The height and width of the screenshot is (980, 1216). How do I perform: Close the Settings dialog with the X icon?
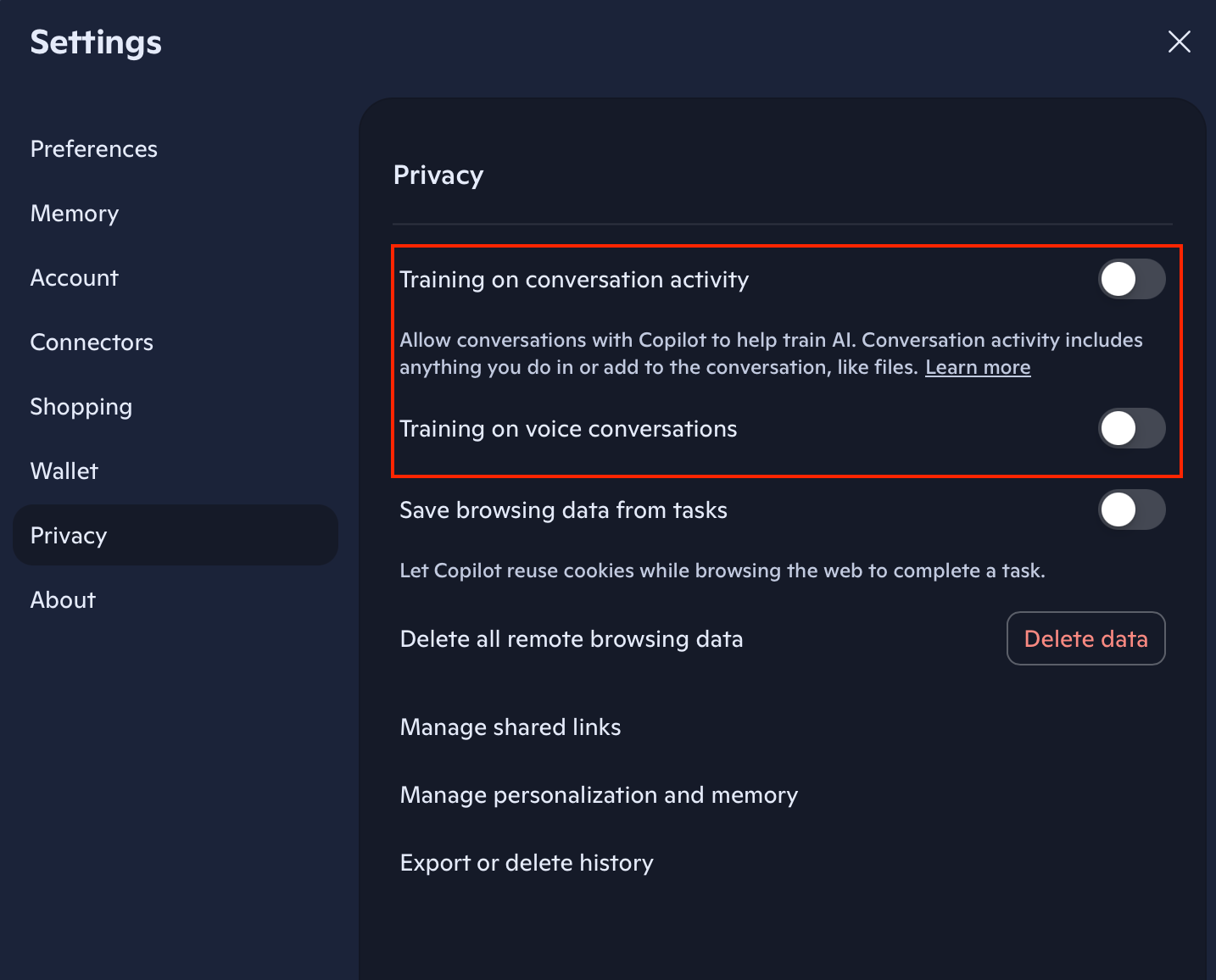[1179, 42]
